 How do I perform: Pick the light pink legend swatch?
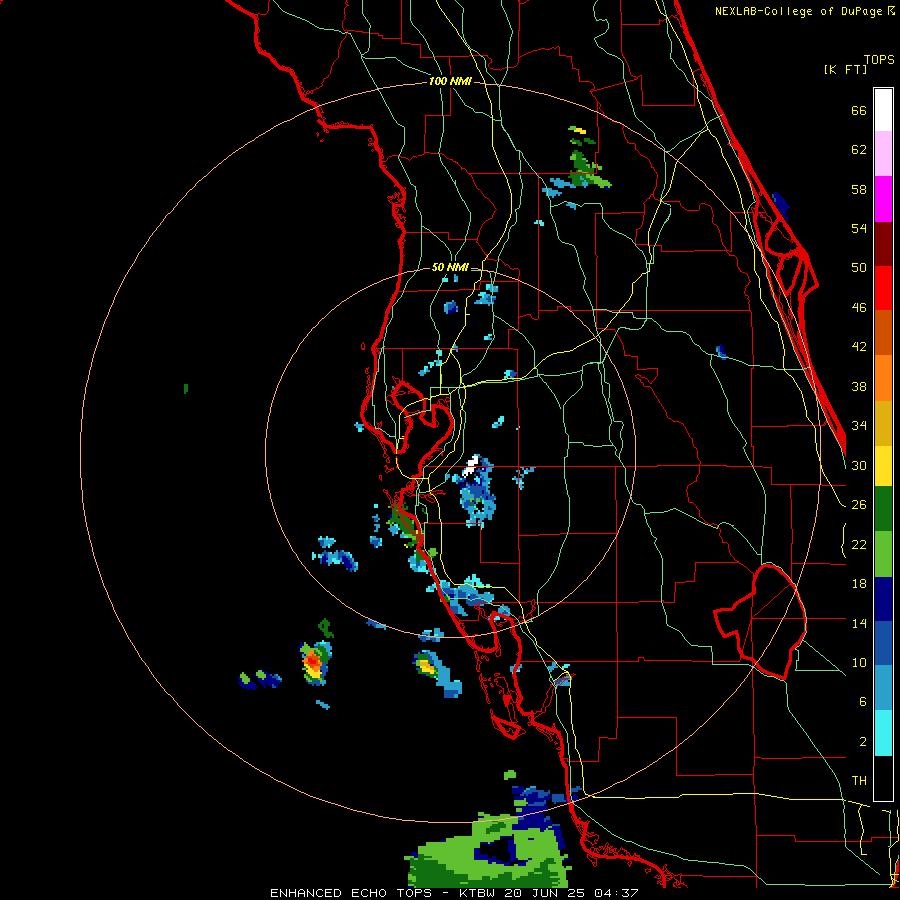click(883, 153)
